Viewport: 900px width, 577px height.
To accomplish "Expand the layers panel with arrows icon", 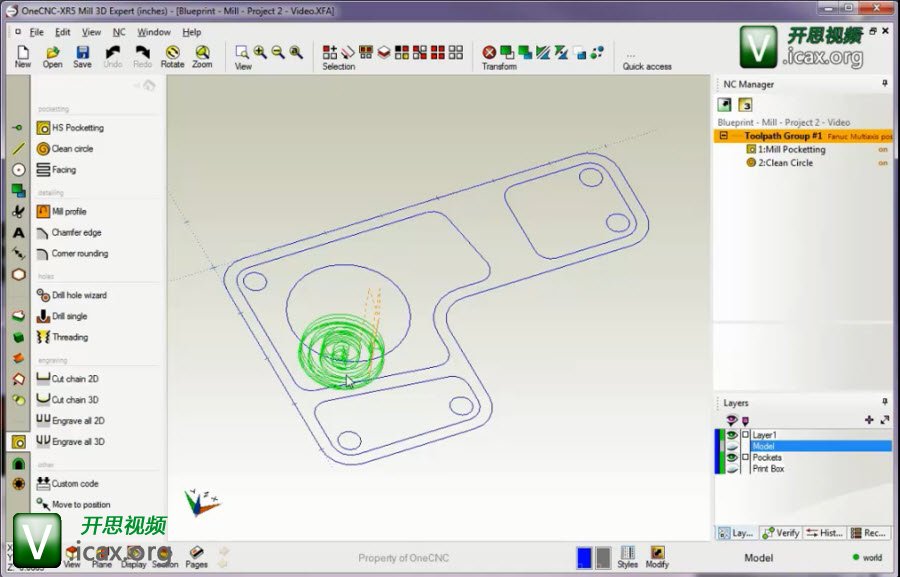I will (x=885, y=420).
